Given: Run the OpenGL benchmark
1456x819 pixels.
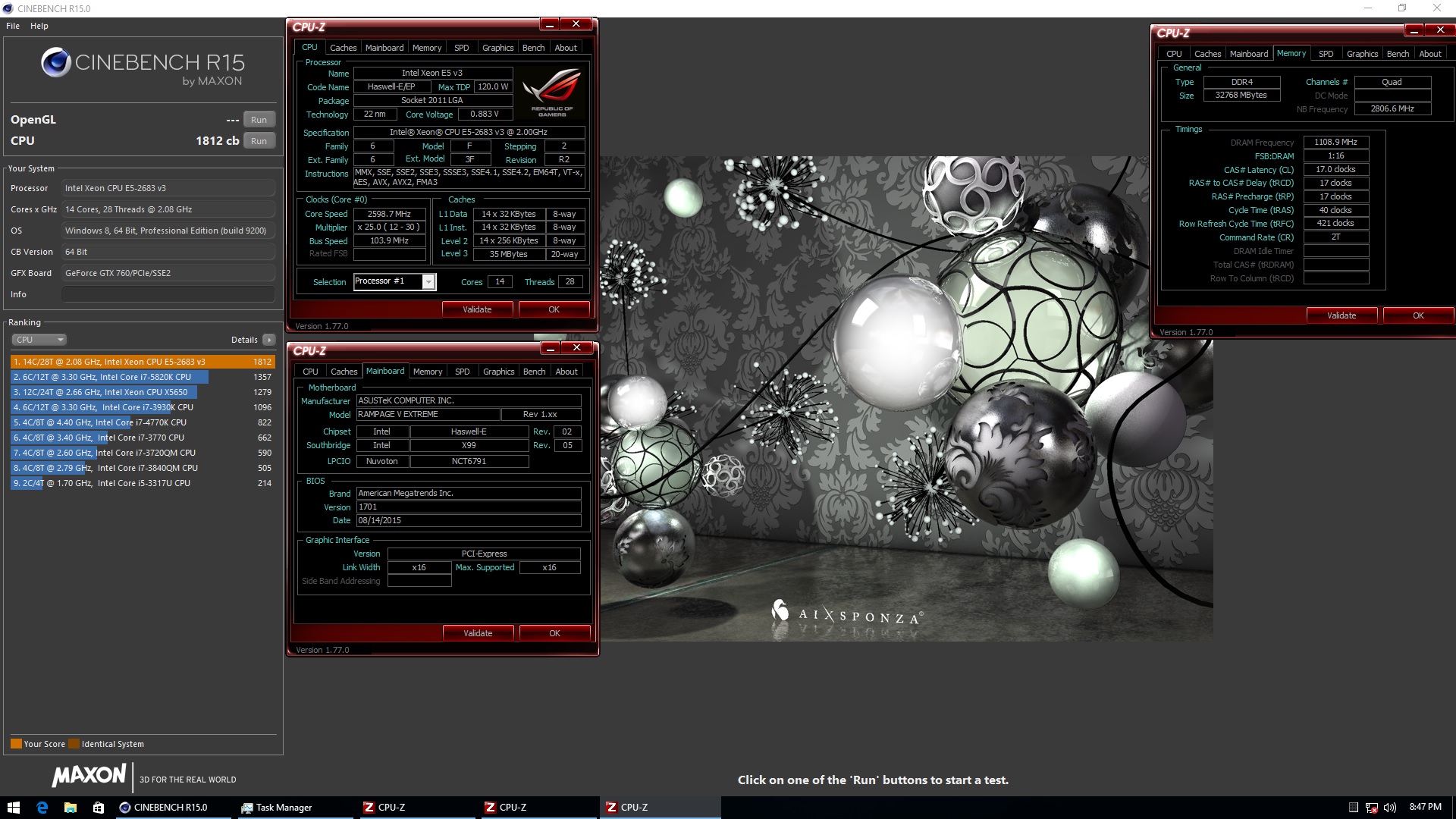Looking at the screenshot, I should [259, 120].
